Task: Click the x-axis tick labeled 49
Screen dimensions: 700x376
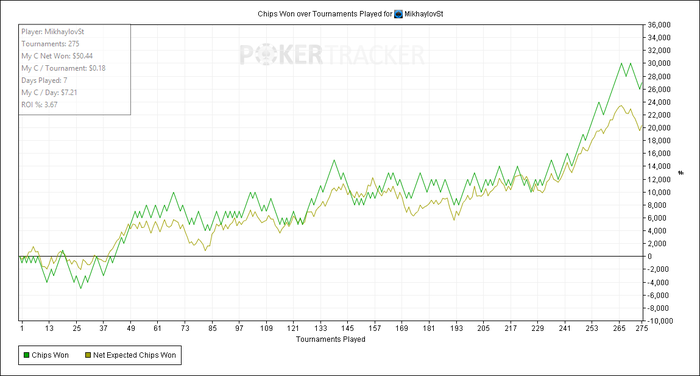Action: click(x=131, y=328)
